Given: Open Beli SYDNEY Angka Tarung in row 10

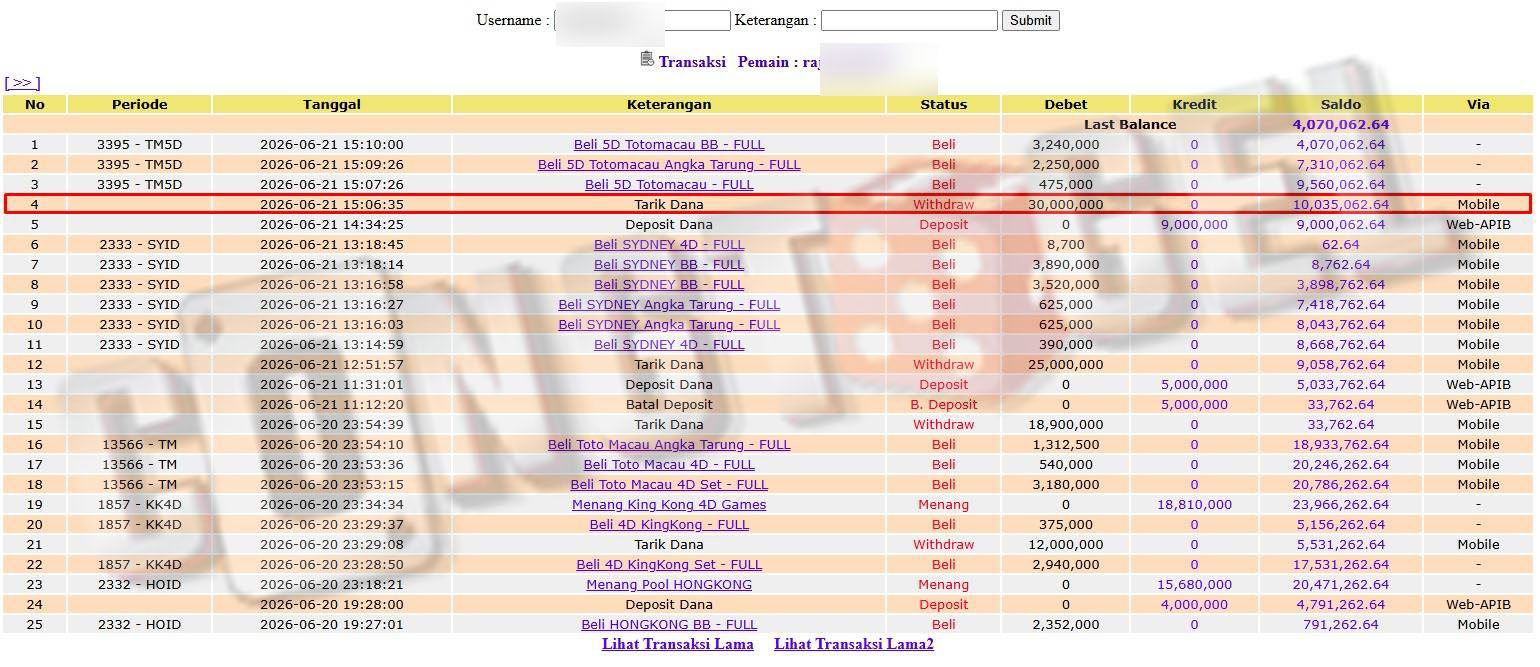Looking at the screenshot, I should tap(669, 324).
